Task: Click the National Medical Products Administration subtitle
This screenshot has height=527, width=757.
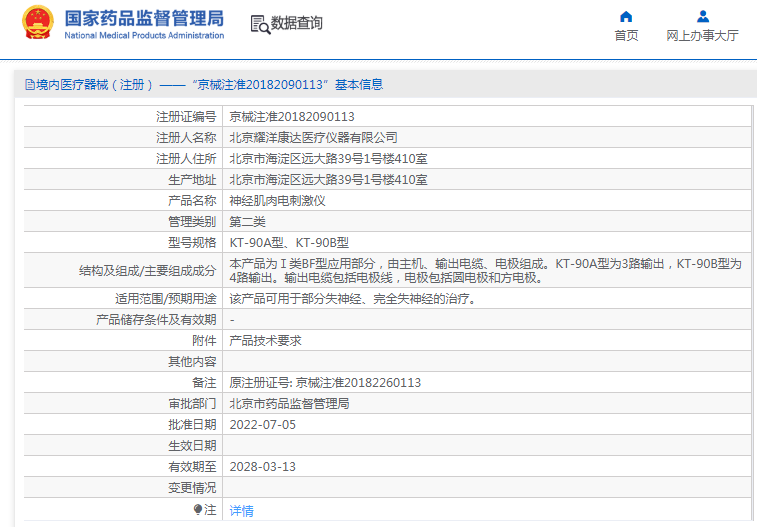Action: pos(144,36)
